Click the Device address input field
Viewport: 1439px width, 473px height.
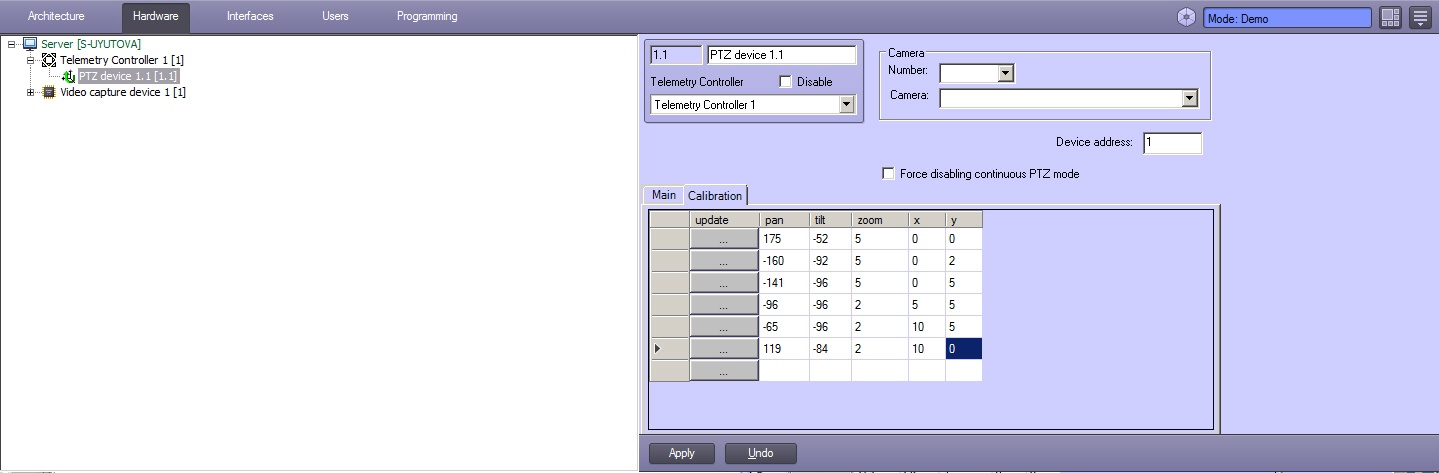tap(1171, 143)
